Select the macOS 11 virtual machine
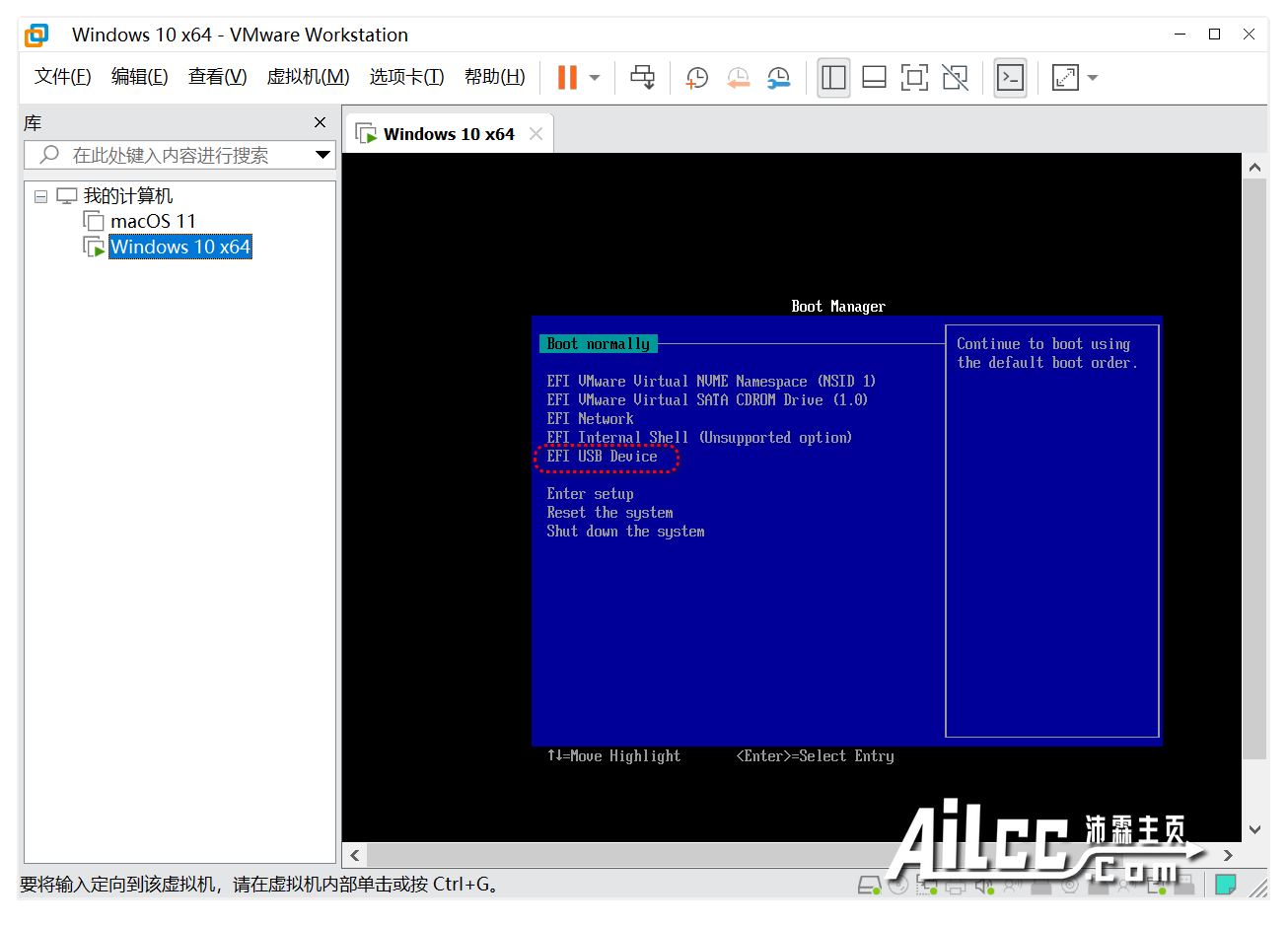 153,221
